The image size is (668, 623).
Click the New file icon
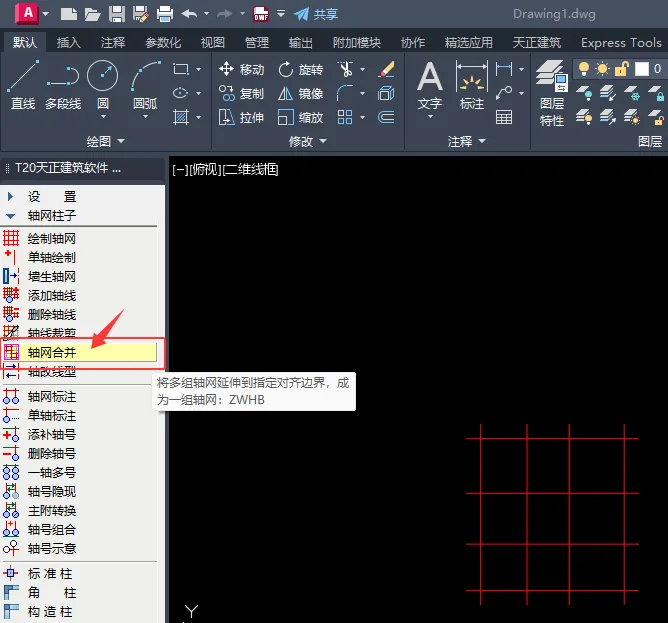click(x=69, y=14)
